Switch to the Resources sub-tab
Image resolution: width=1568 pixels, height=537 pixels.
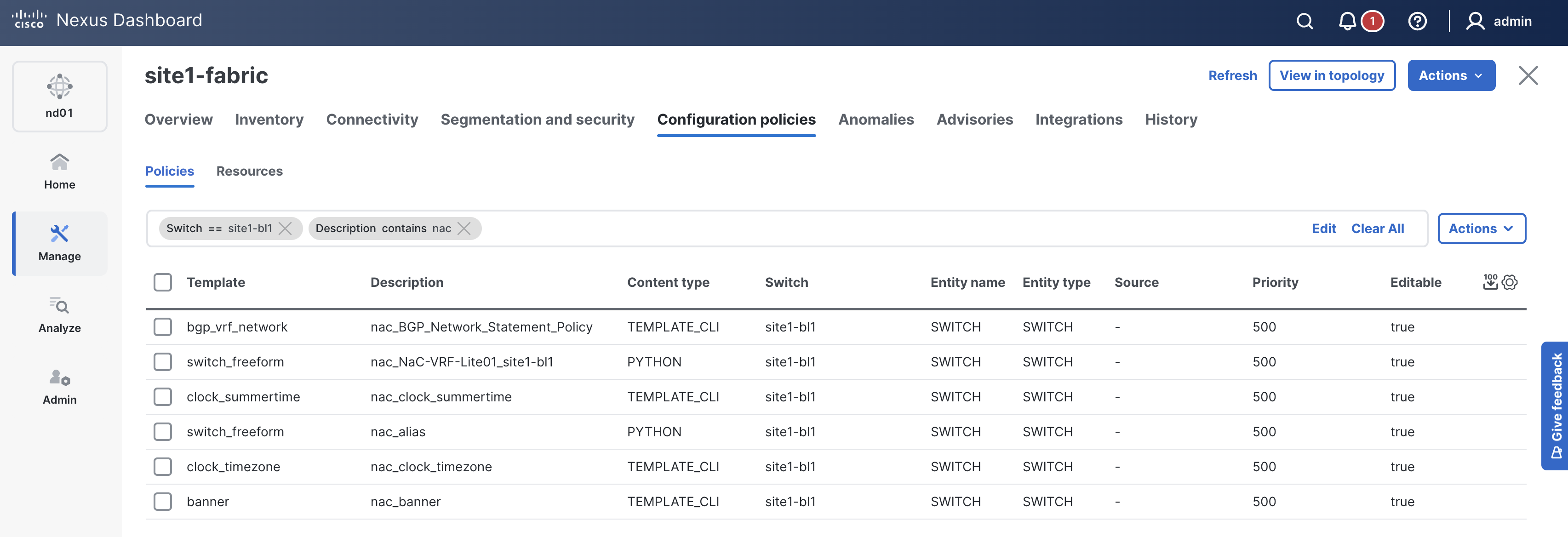point(249,171)
